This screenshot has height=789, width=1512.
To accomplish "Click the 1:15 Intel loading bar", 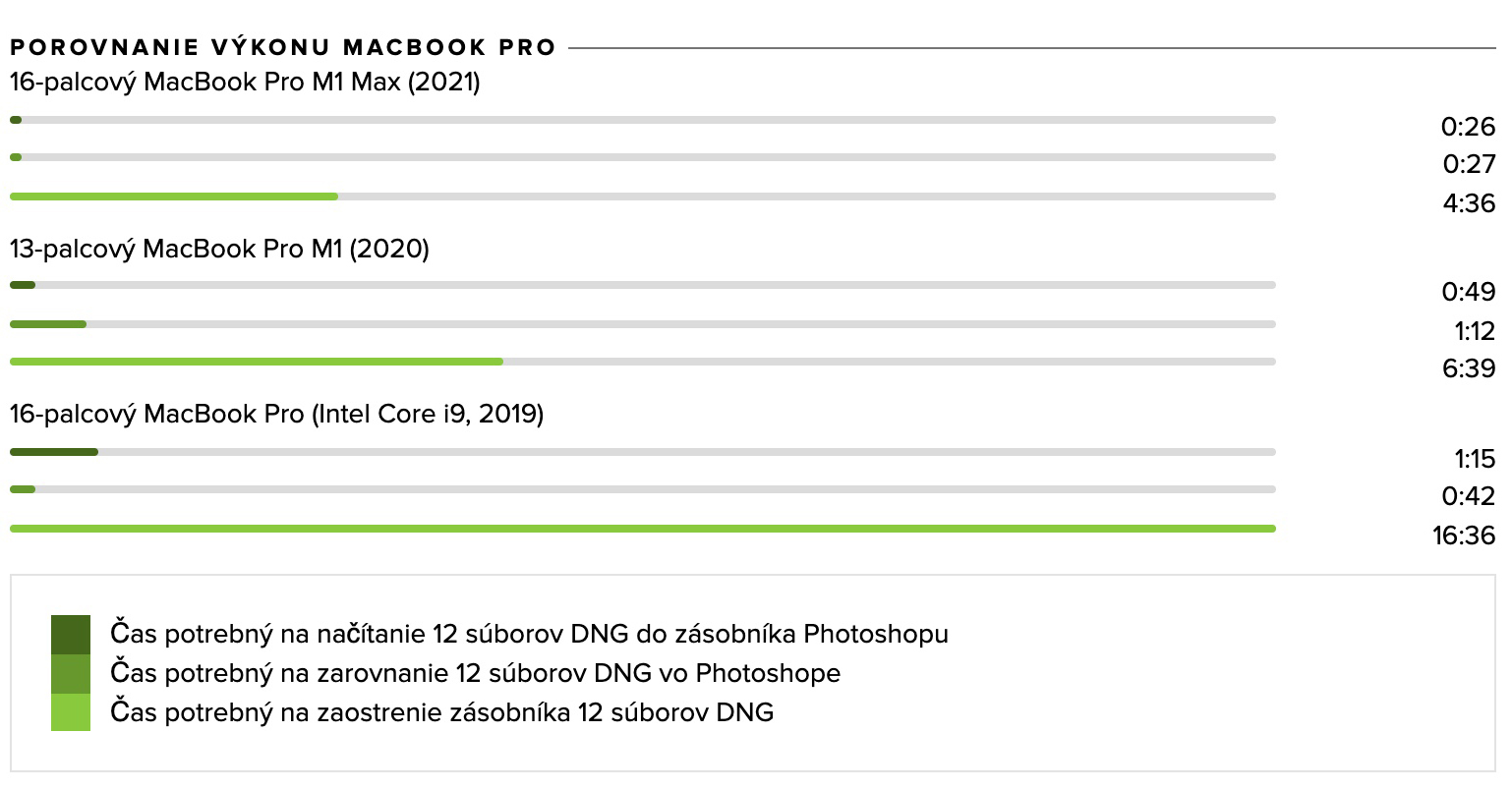I will click(54, 452).
